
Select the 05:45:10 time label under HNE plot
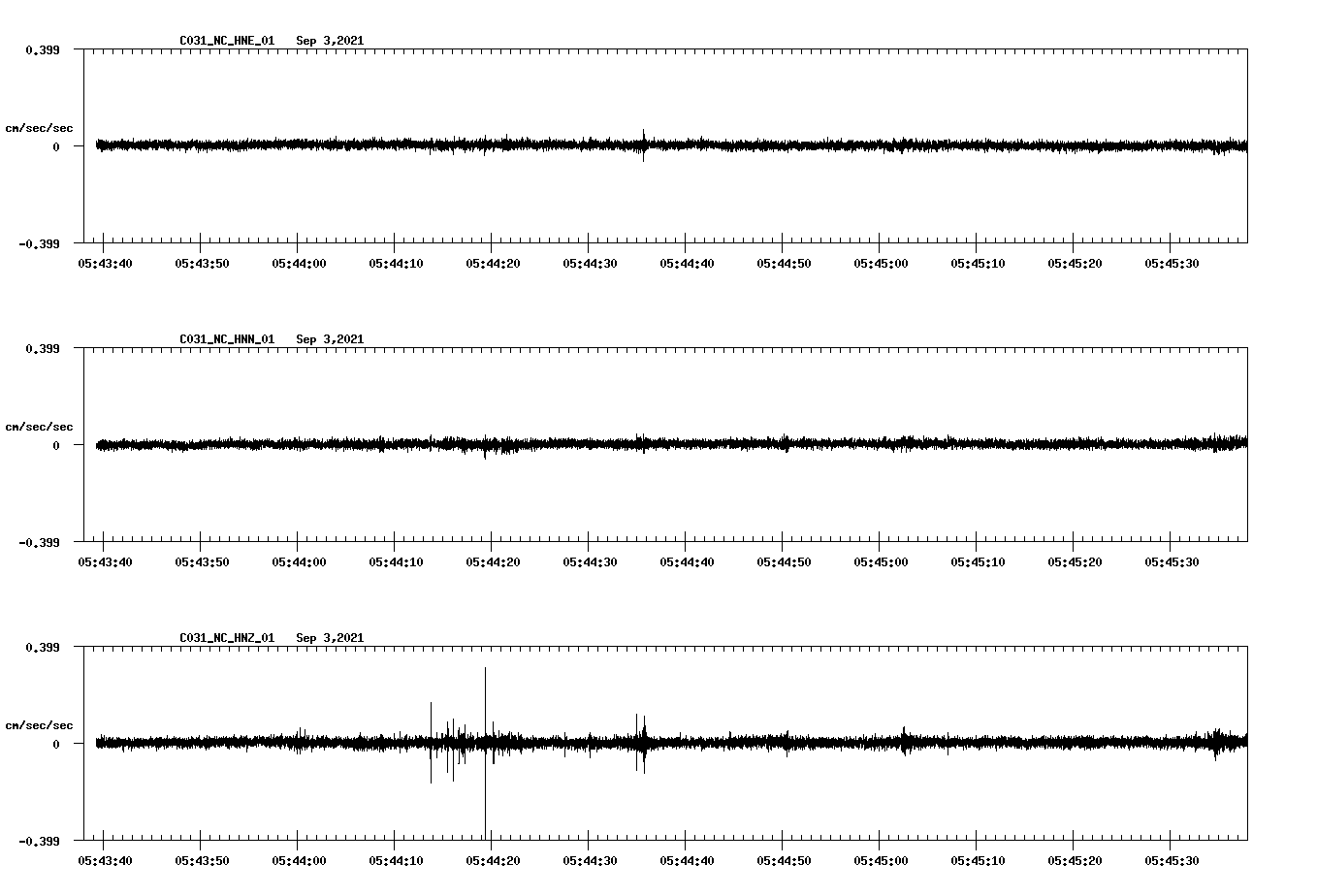(x=978, y=264)
